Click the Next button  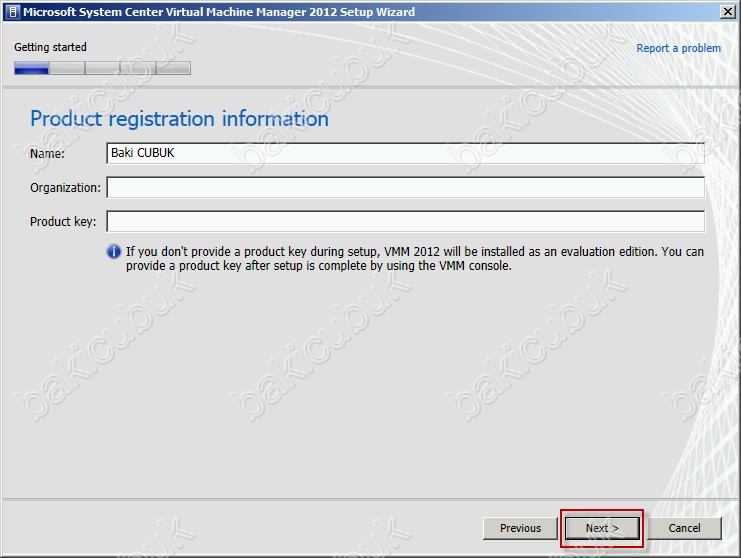coord(602,528)
